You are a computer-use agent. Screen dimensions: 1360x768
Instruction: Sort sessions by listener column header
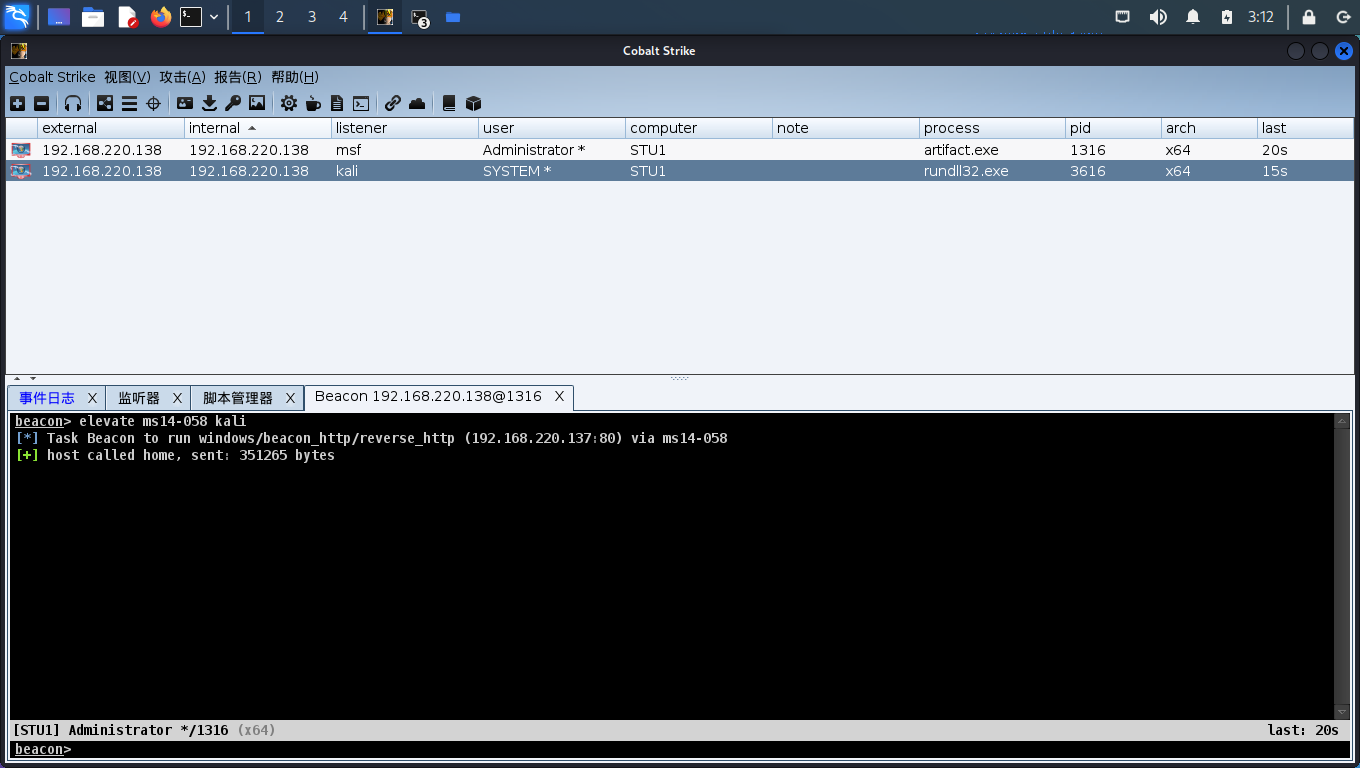pyautogui.click(x=405, y=128)
